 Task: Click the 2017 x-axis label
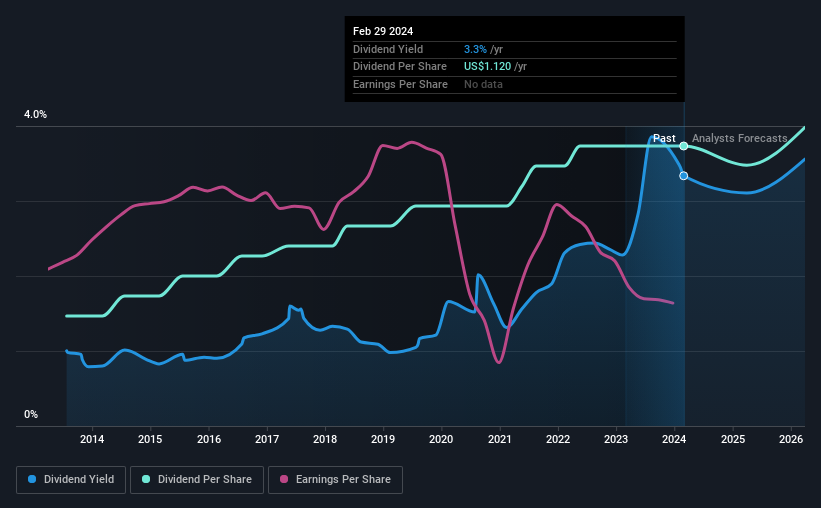[x=267, y=439]
